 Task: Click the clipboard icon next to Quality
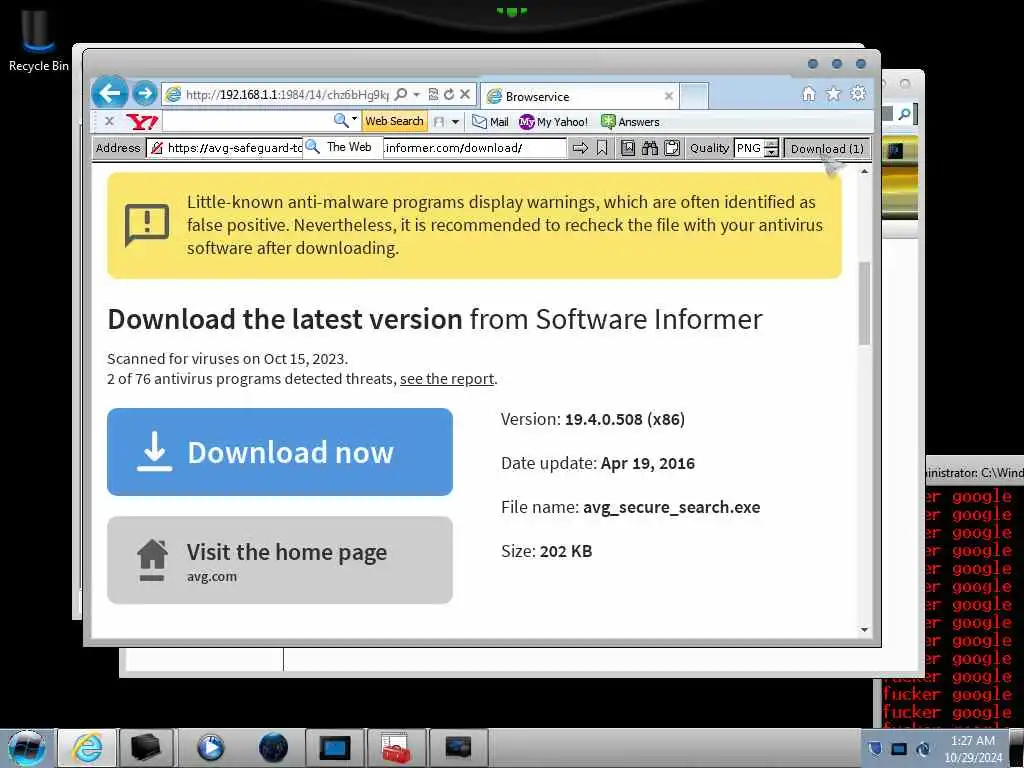click(671, 148)
